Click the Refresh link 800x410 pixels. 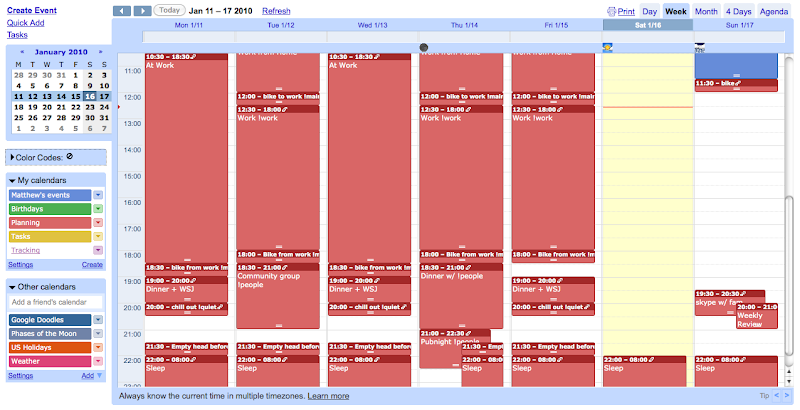(x=276, y=11)
